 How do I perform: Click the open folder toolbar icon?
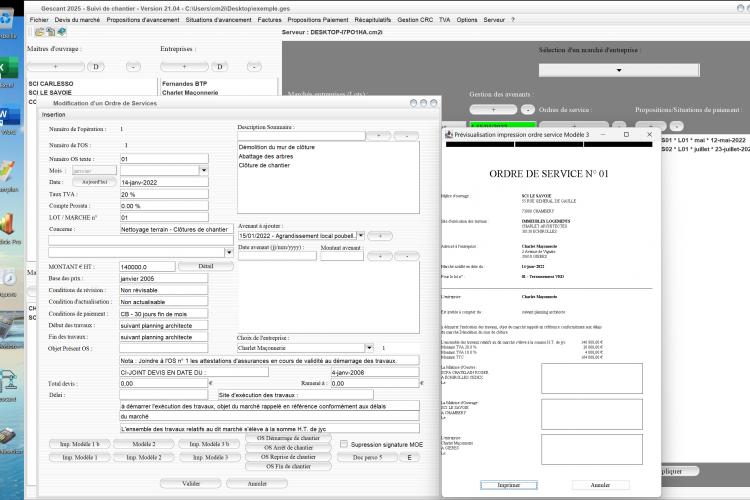click(x=39, y=32)
